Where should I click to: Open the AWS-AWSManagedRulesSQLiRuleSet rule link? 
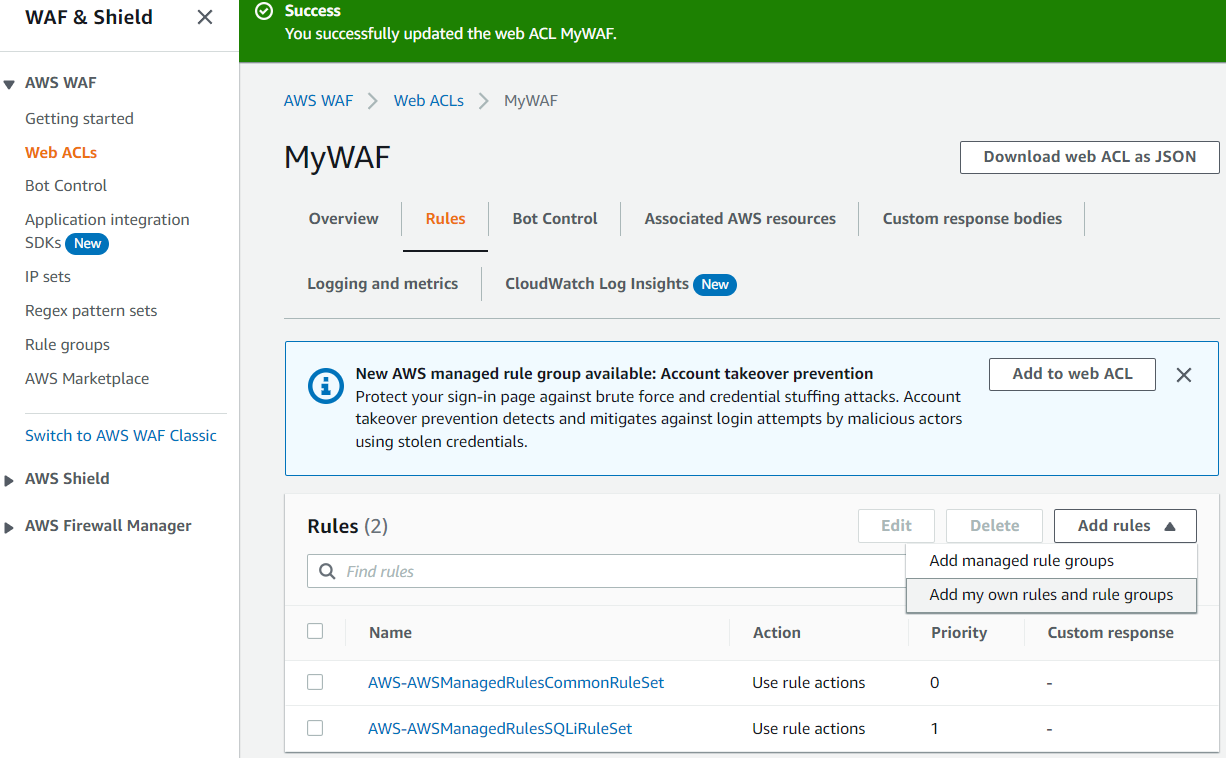(500, 729)
